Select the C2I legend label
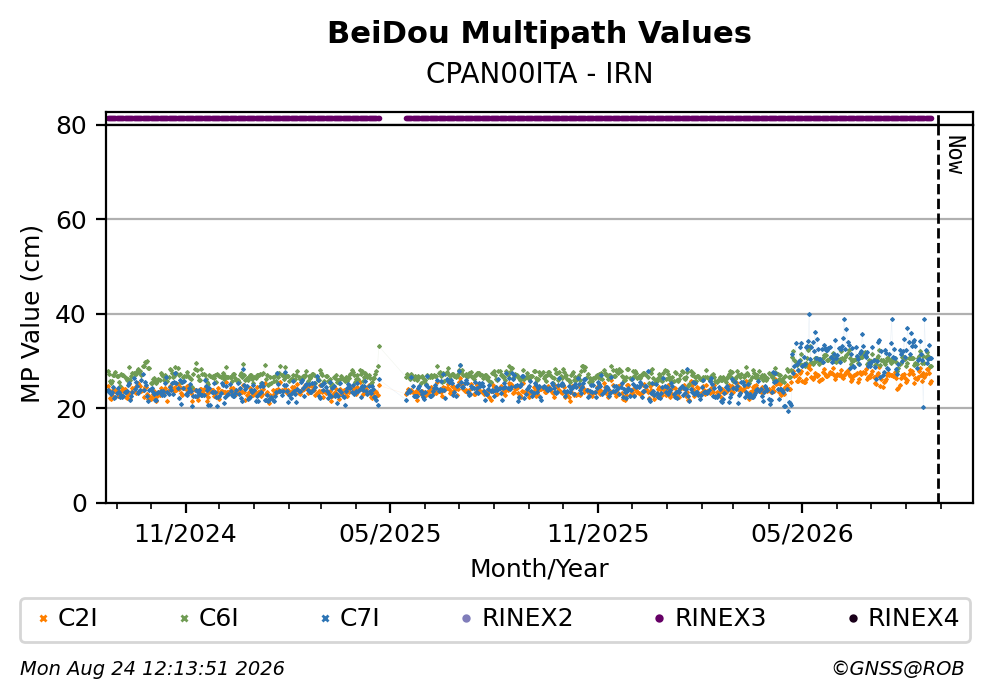Viewport: 993px width, 699px height. [77, 618]
